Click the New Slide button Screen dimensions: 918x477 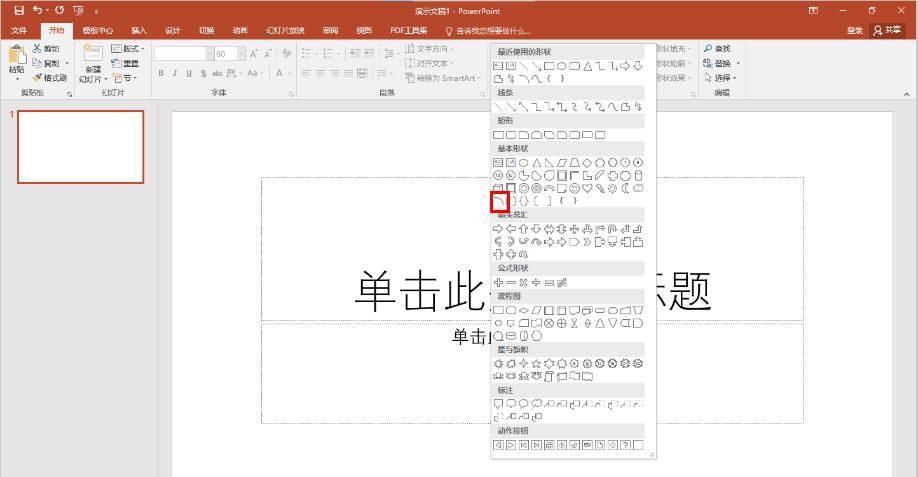[93, 64]
